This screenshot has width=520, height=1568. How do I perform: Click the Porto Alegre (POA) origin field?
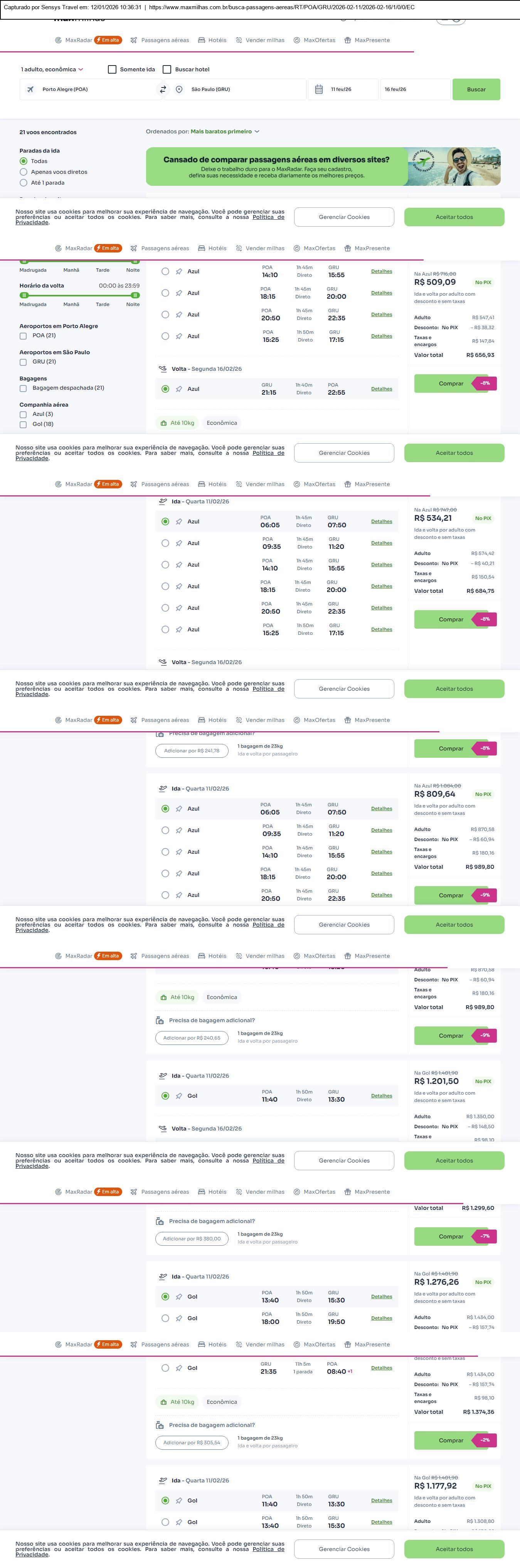point(91,89)
